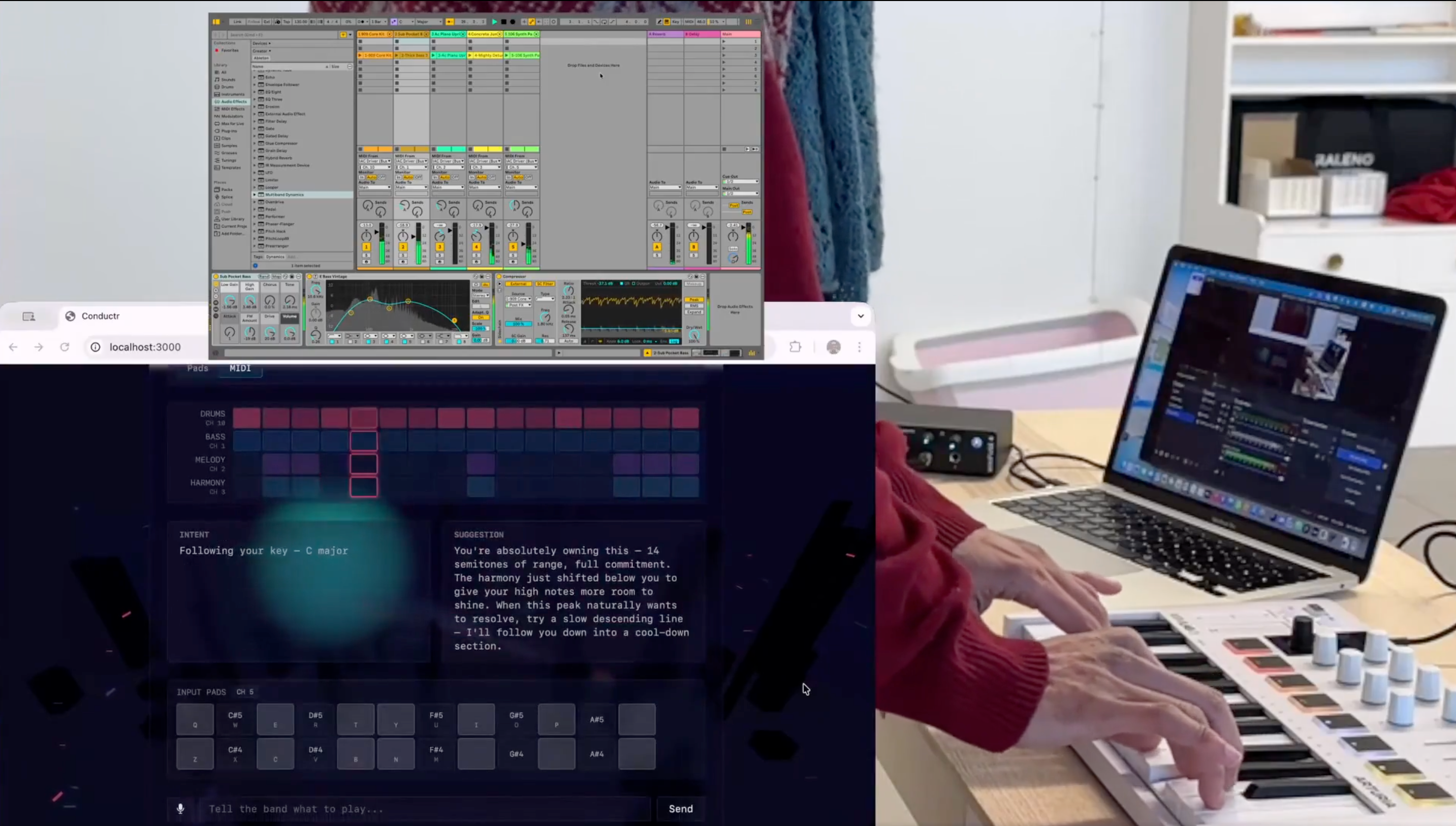Screen dimensions: 1456x826
Task: Open the browser extensions puzzle icon
Action: pos(795,346)
